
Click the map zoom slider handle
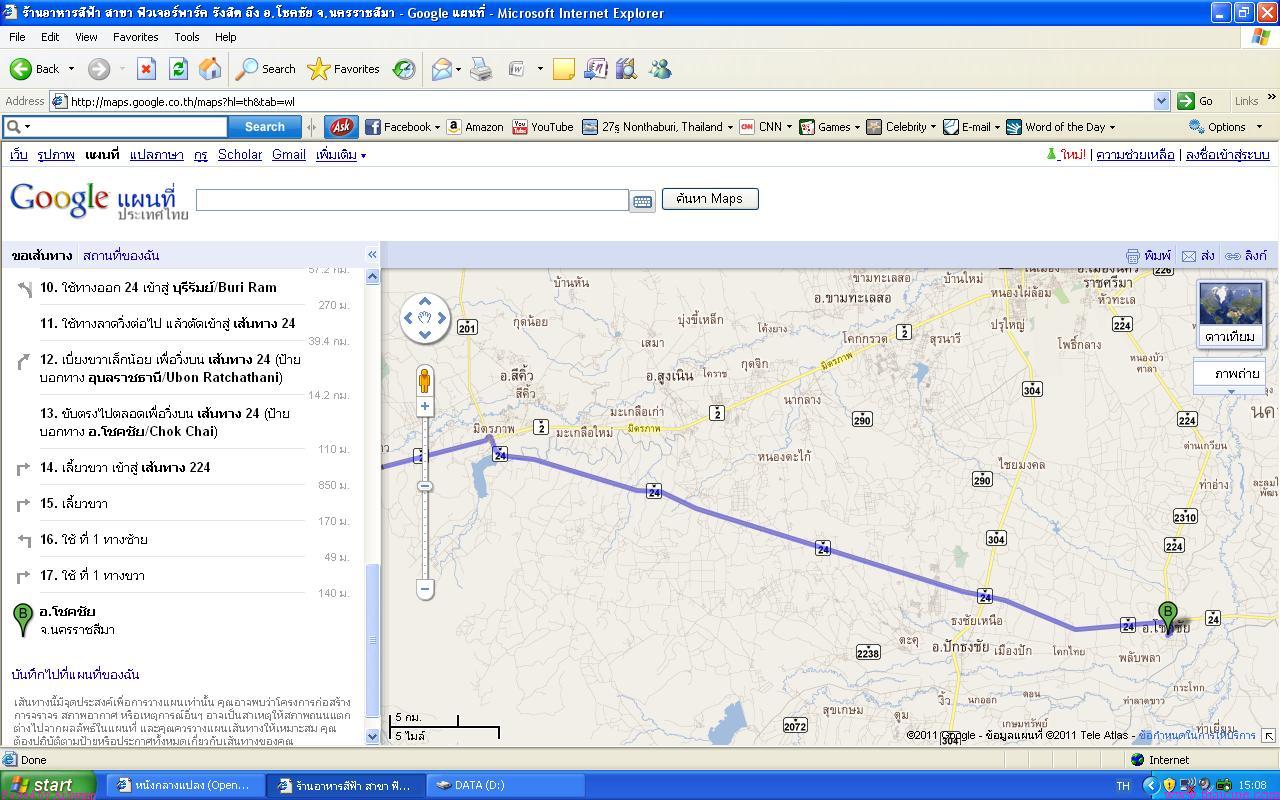click(x=425, y=486)
